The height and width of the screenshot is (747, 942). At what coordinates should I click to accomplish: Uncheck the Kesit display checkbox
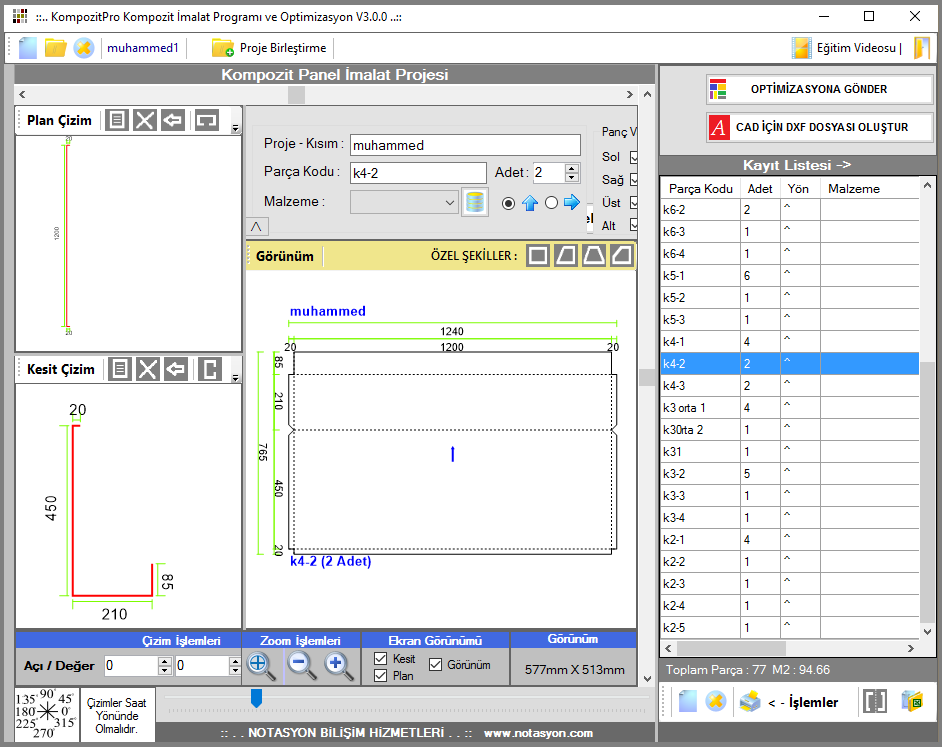click(380, 659)
